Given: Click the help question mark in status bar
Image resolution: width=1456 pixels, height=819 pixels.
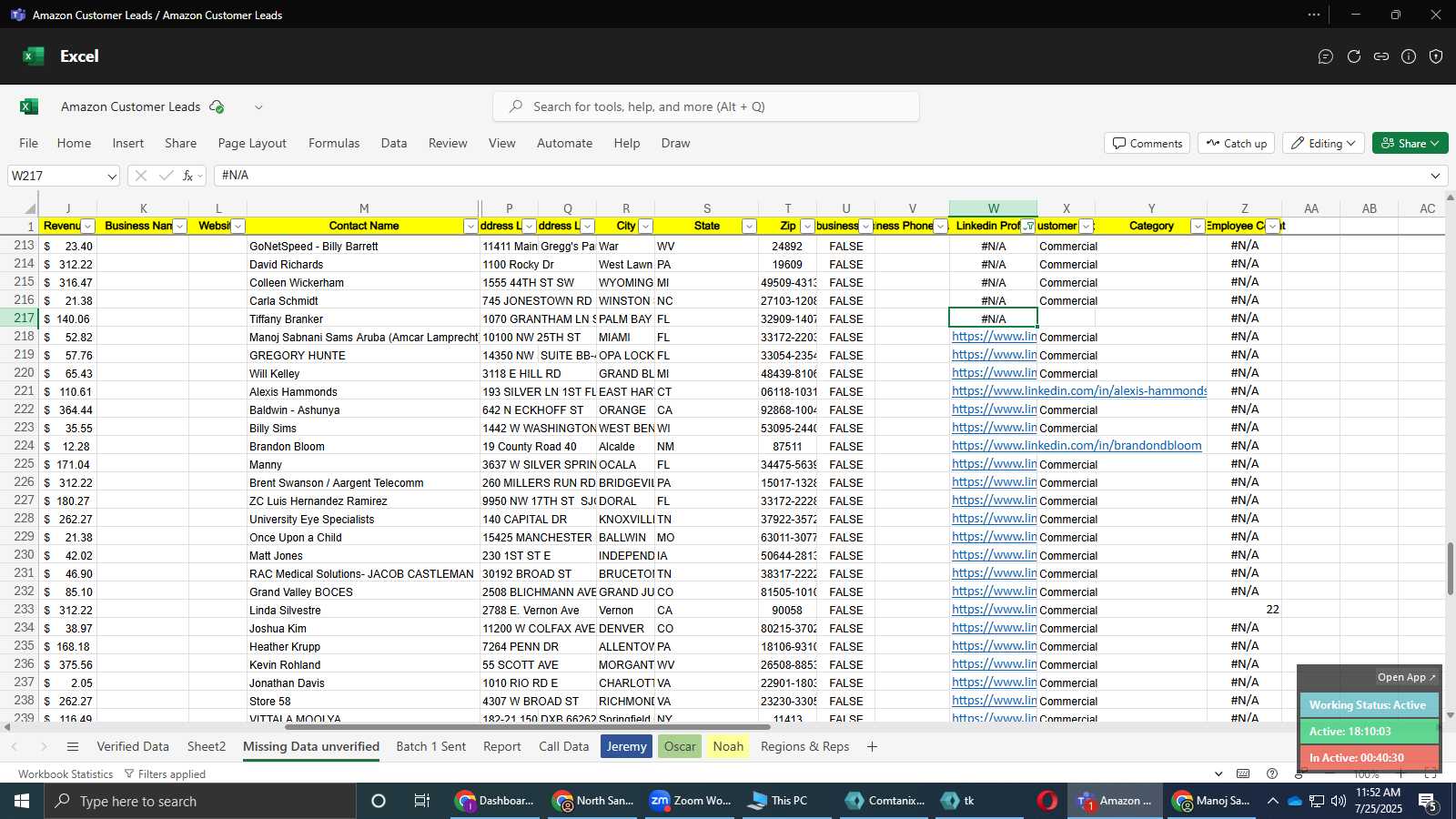Looking at the screenshot, I should 1272,773.
